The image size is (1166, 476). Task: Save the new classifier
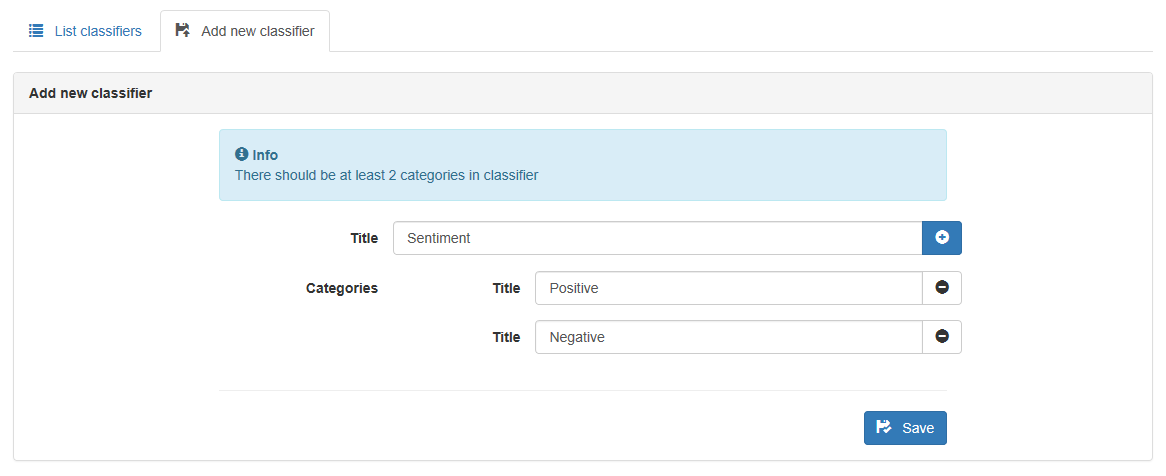coord(905,428)
